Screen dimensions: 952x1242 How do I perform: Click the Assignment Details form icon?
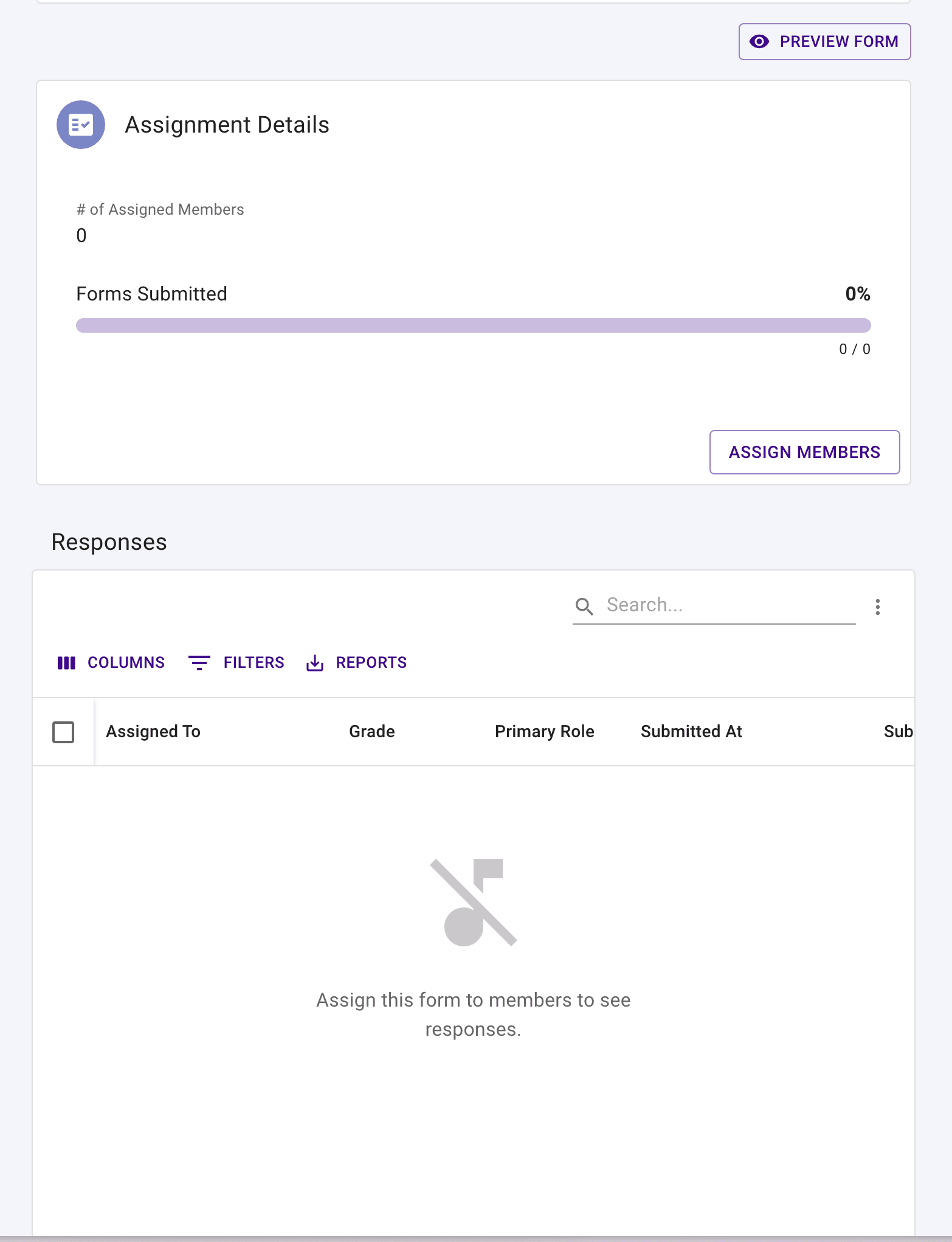[x=81, y=125]
